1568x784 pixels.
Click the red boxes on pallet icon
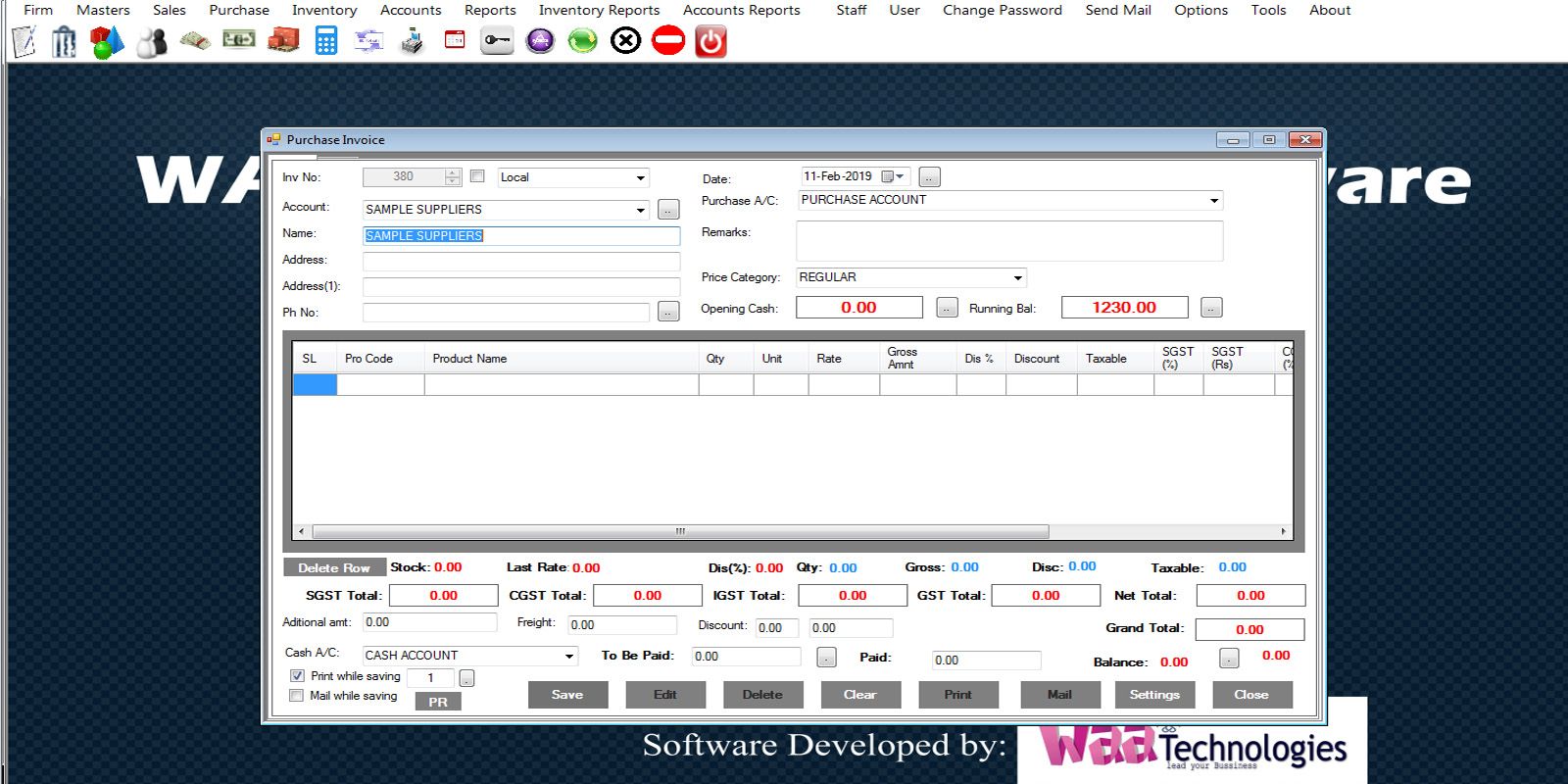(283, 41)
